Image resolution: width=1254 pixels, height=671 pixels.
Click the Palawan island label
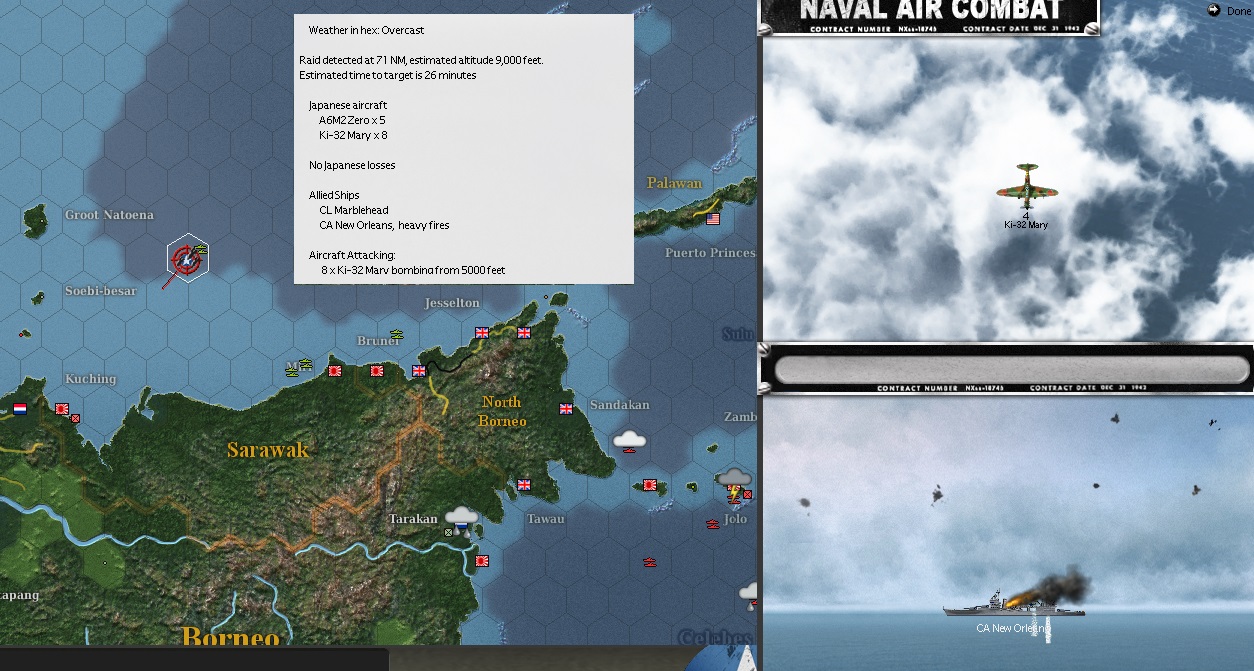pyautogui.click(x=674, y=183)
